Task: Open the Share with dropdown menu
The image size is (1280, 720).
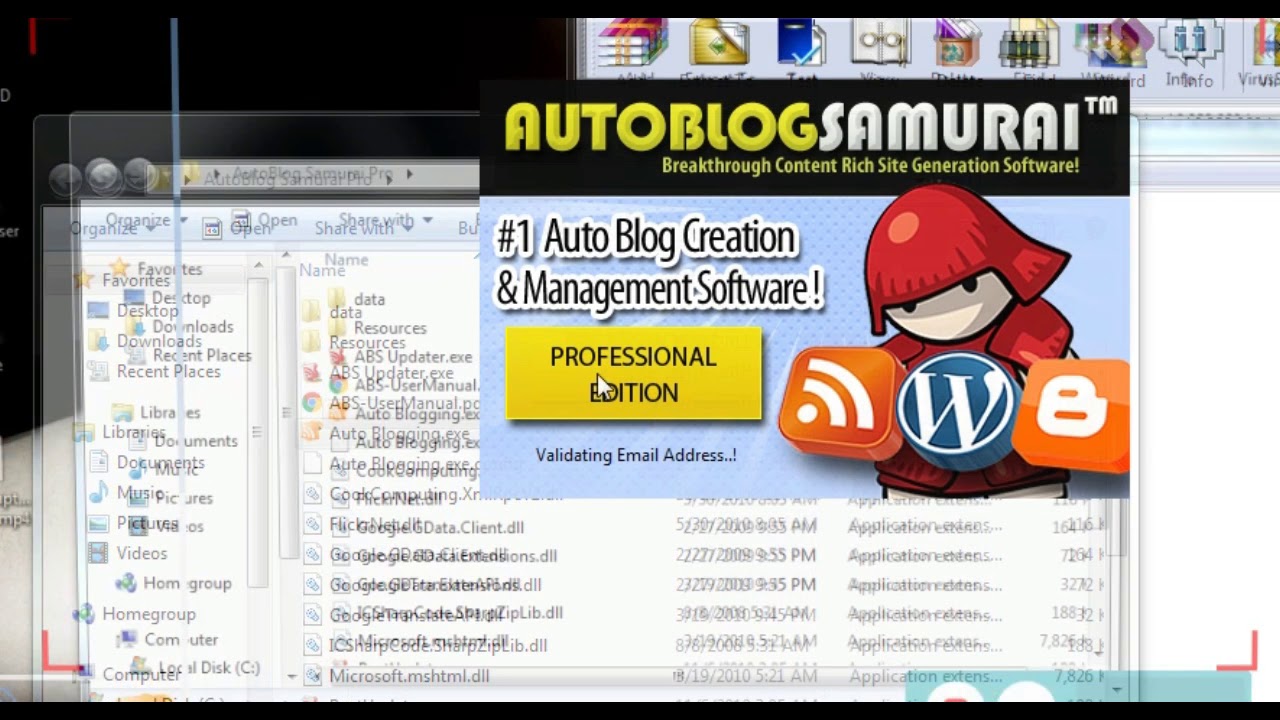Action: 362,228
